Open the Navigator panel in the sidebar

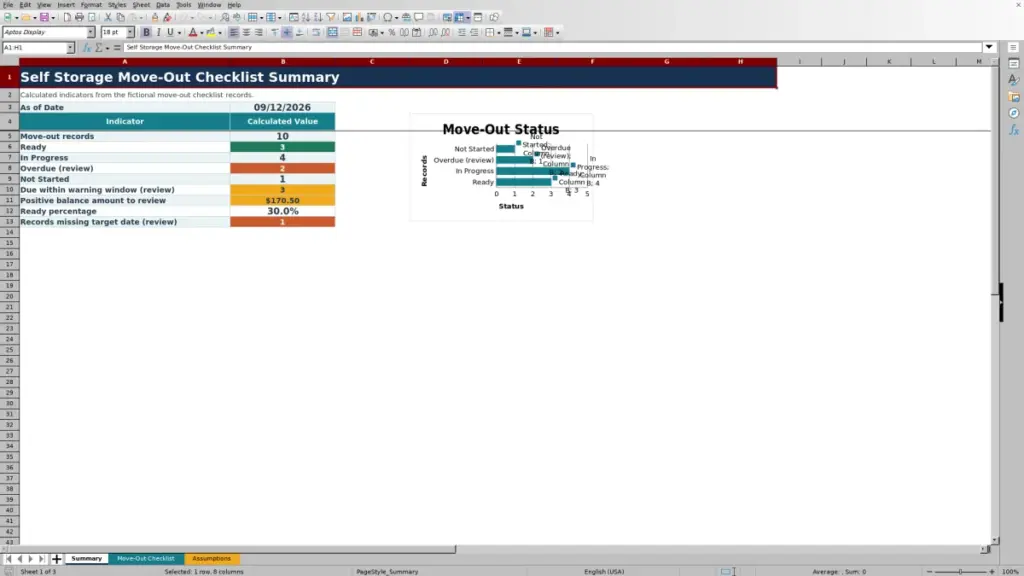(x=1014, y=114)
